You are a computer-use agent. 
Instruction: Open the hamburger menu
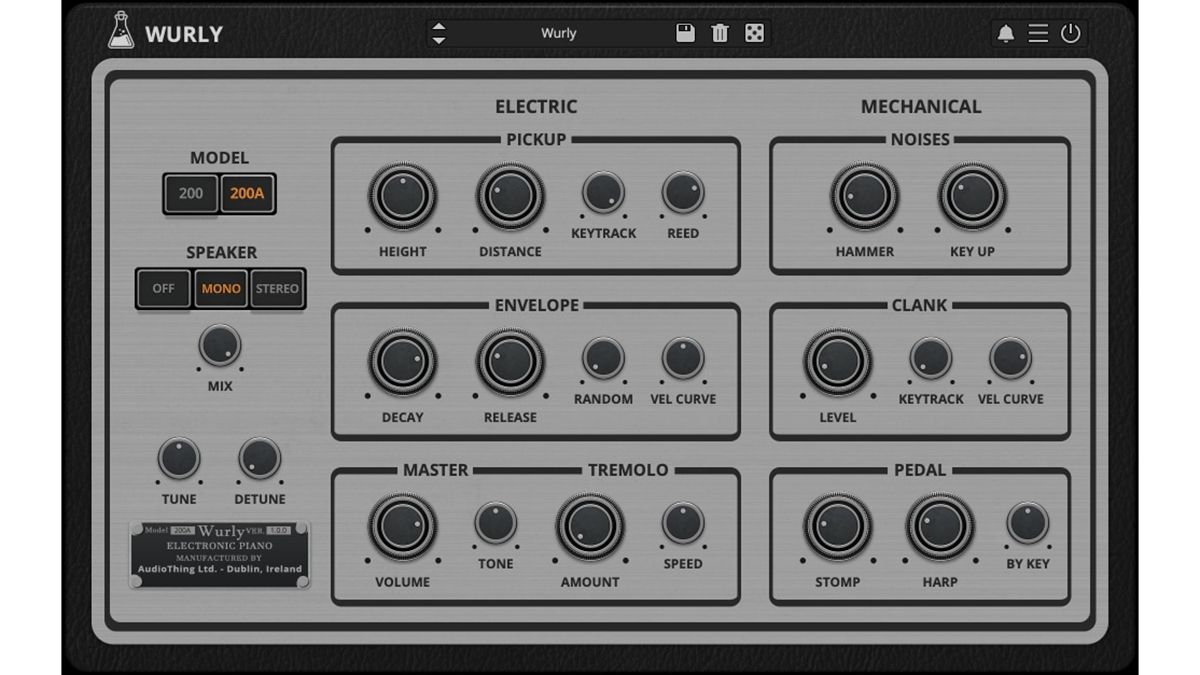tap(1039, 32)
